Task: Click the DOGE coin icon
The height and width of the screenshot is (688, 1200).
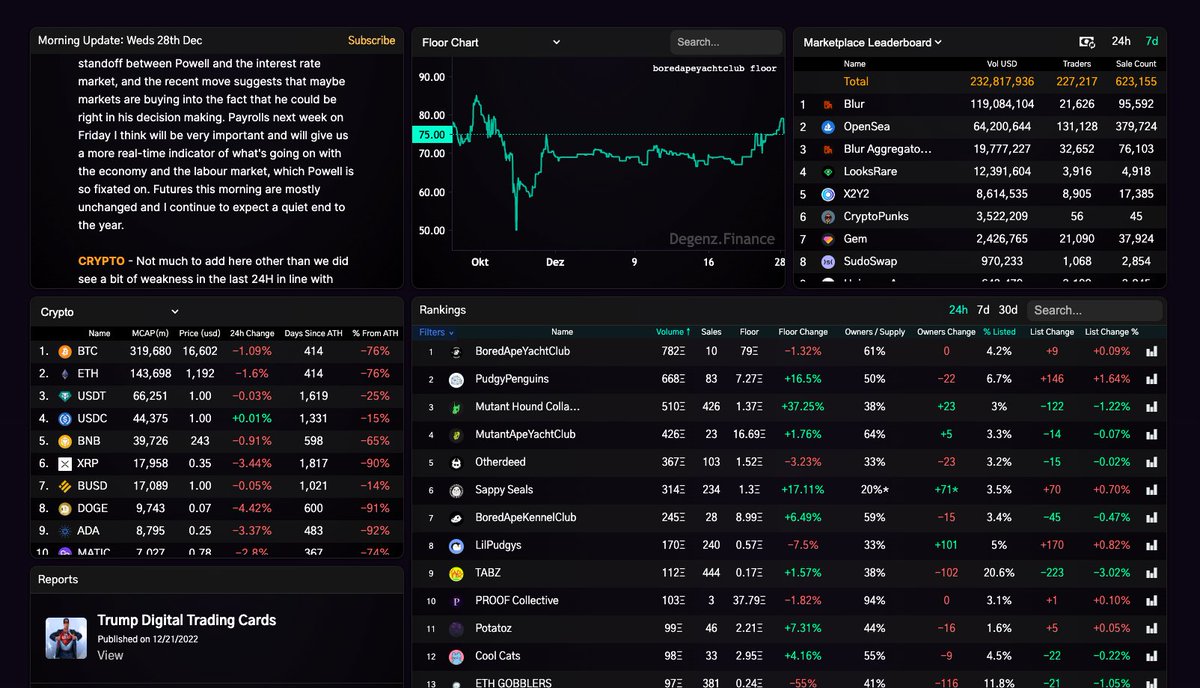Action: pyautogui.click(x=65, y=508)
